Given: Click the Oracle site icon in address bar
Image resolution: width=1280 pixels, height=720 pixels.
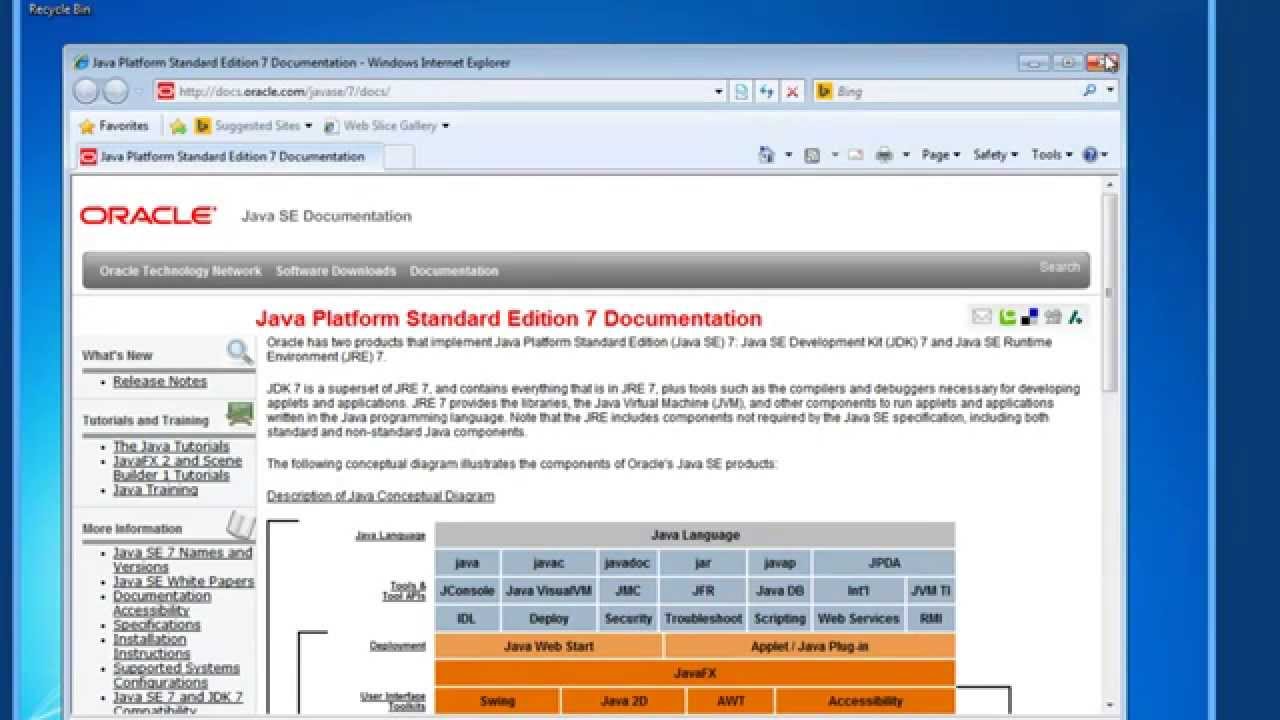Looking at the screenshot, I should pyautogui.click(x=166, y=91).
